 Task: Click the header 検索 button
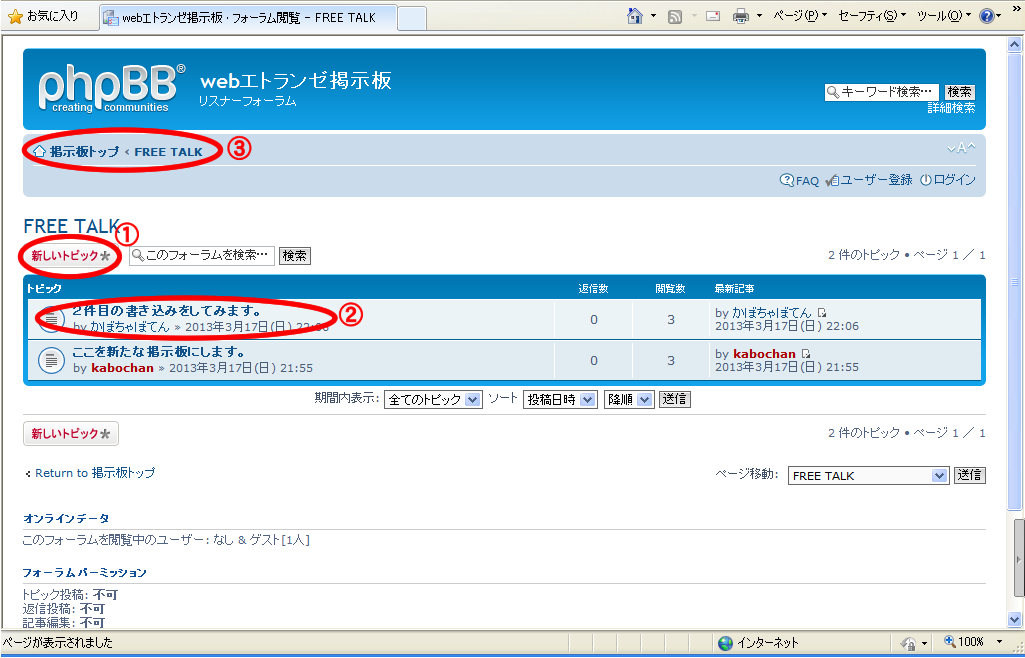(960, 91)
